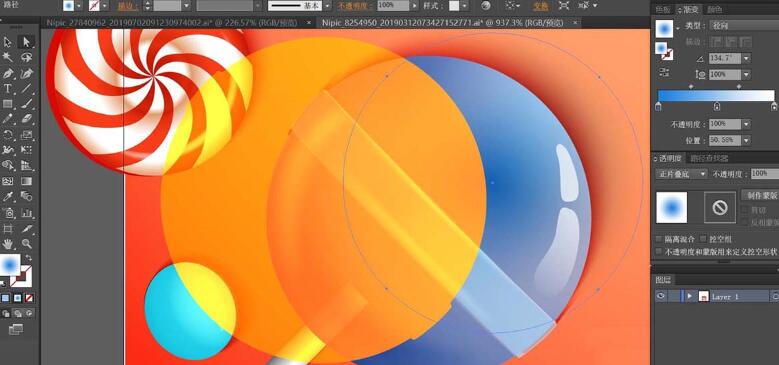Enable the 隔离混合 checkbox
This screenshot has height=365, width=779.
click(659, 239)
